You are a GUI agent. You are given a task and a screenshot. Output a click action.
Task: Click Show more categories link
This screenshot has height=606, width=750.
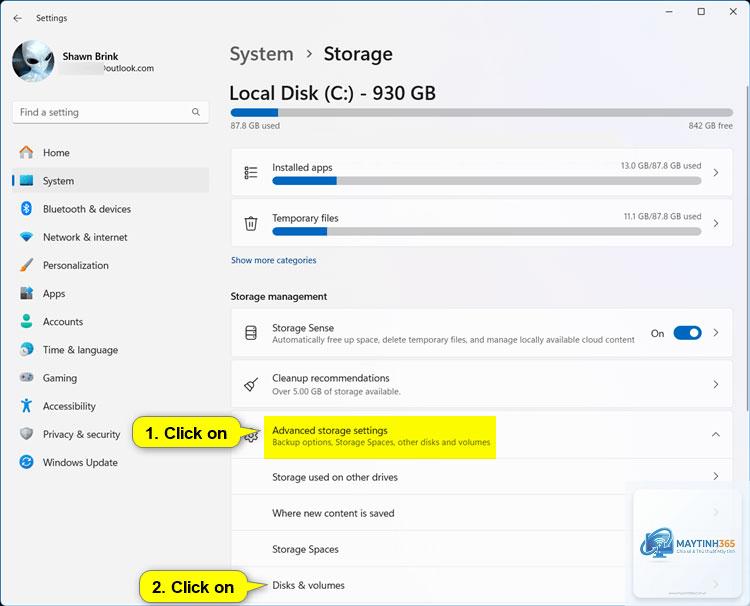[x=274, y=260]
